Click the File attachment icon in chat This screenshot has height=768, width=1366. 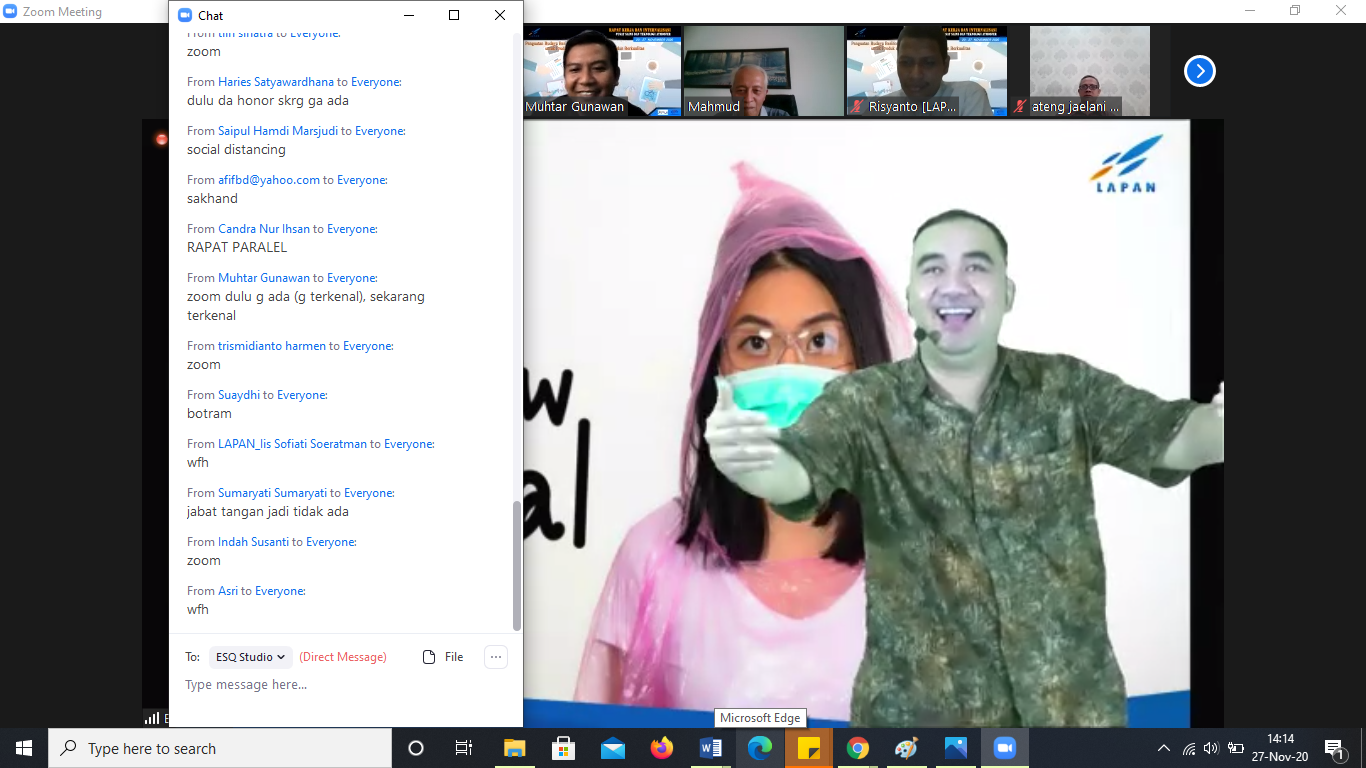(x=430, y=657)
